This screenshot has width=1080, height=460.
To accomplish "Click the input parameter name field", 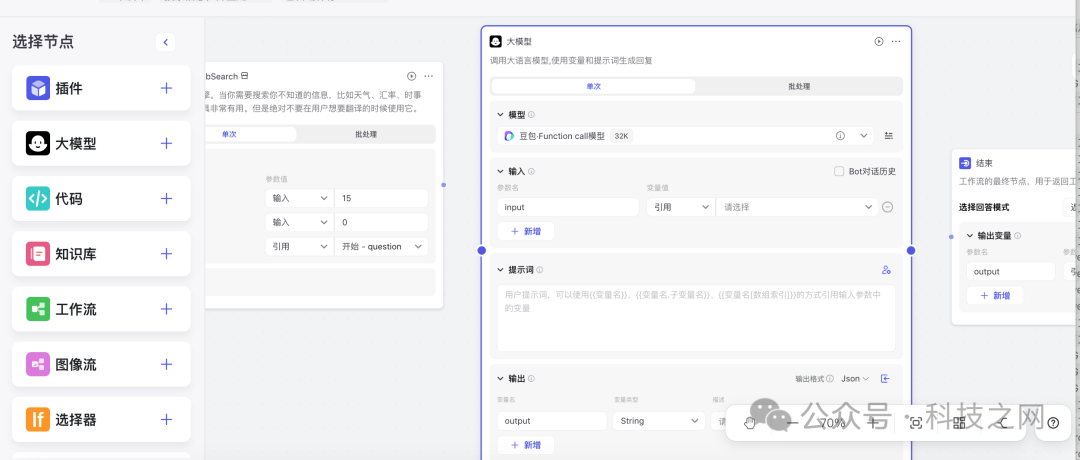I will coord(568,207).
